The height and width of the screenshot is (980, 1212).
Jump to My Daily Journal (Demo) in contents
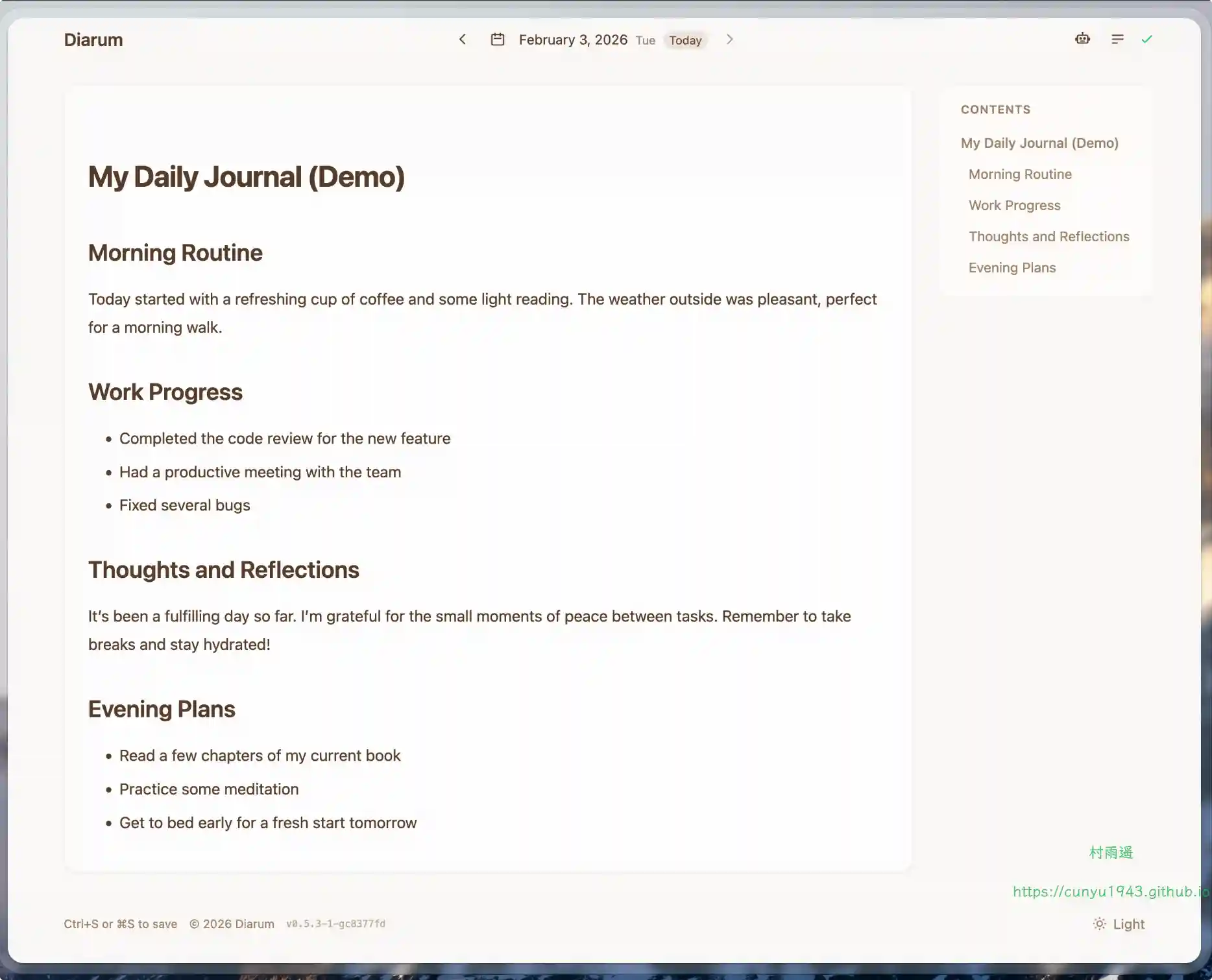point(1039,143)
